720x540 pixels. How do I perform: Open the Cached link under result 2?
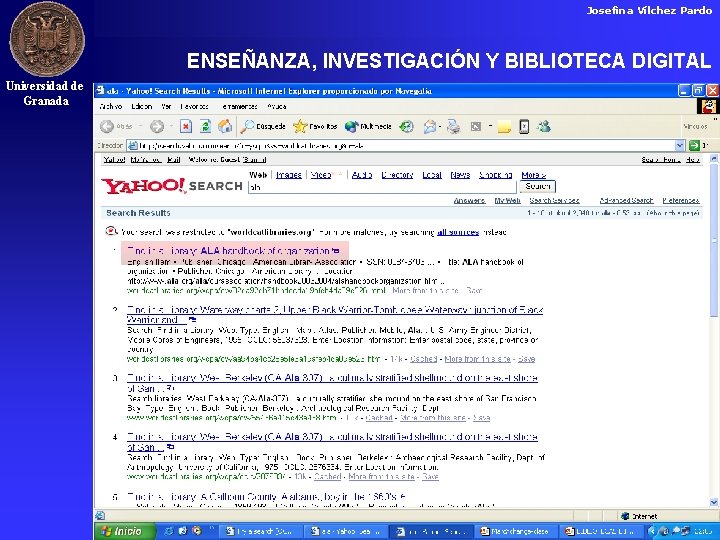[x=423, y=359]
